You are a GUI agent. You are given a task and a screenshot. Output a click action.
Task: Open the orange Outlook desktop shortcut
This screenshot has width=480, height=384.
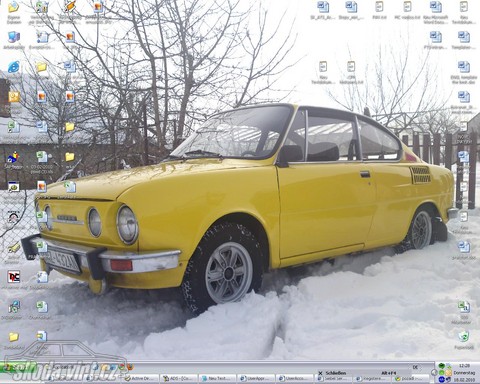(14, 97)
